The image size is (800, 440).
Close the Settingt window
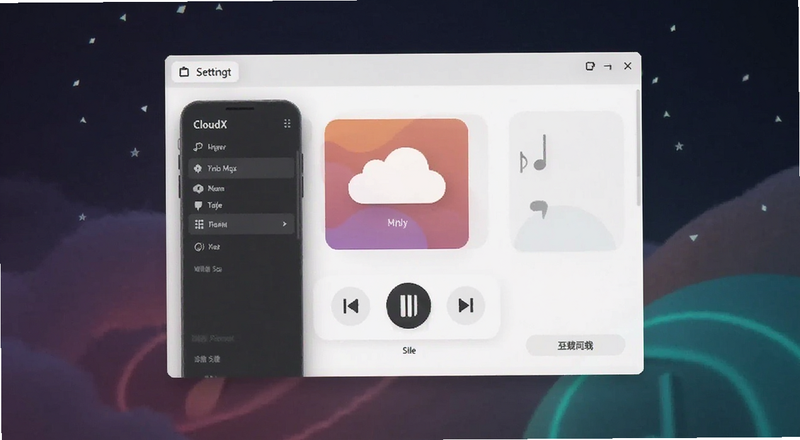[628, 66]
